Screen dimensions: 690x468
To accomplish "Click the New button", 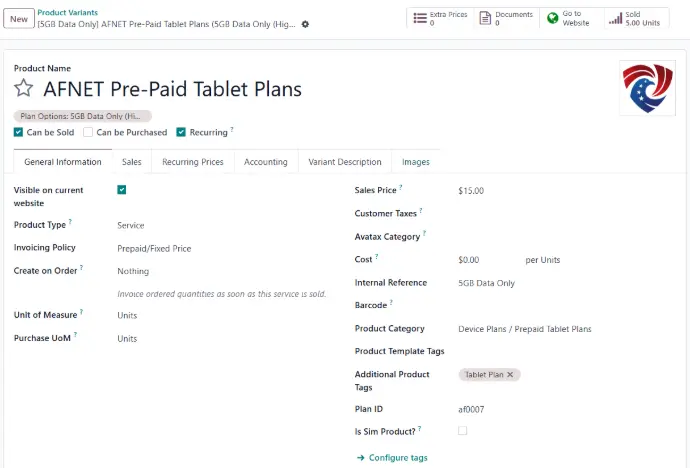I will point(18,19).
